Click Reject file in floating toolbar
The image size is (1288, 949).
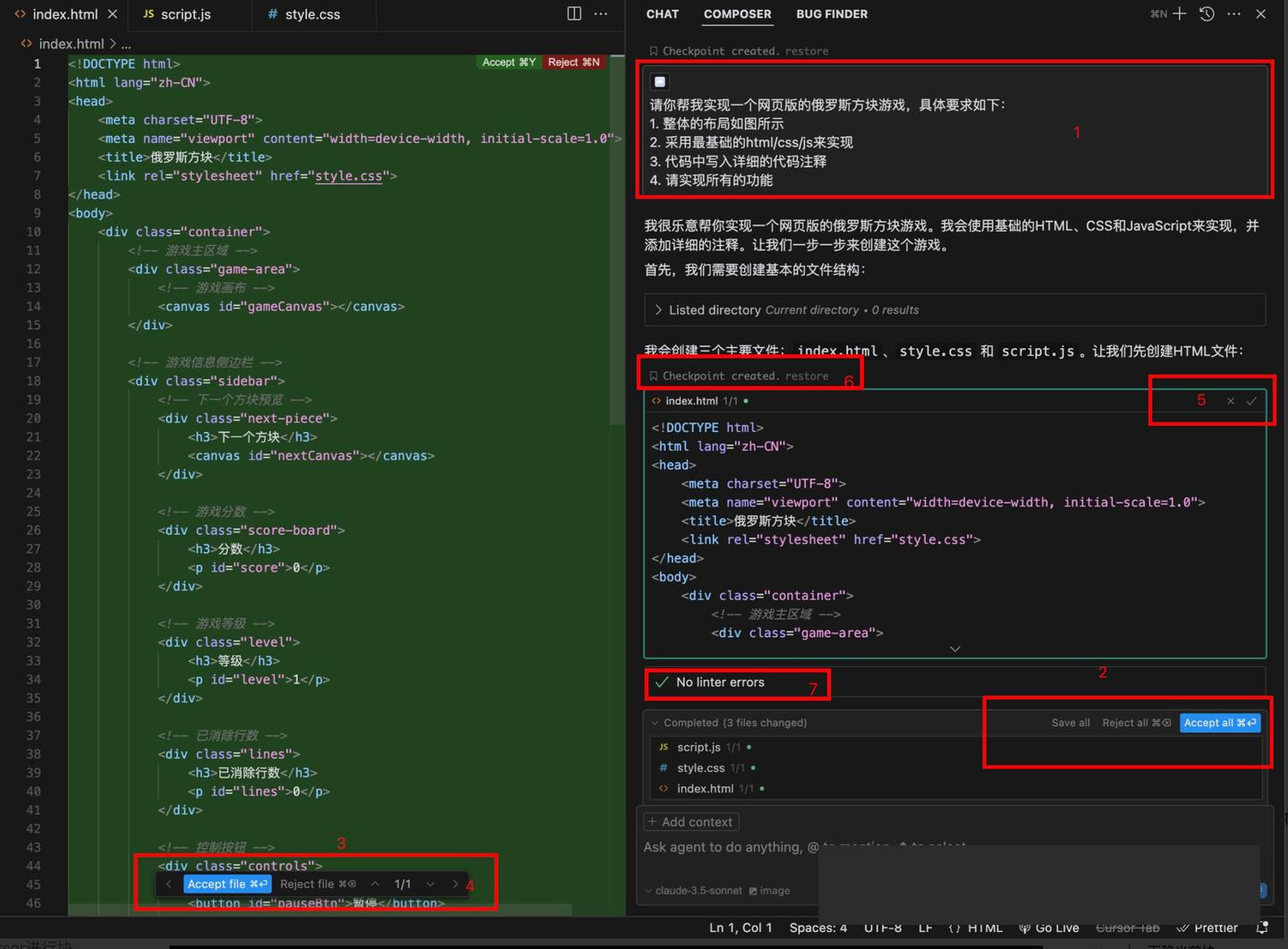point(318,884)
